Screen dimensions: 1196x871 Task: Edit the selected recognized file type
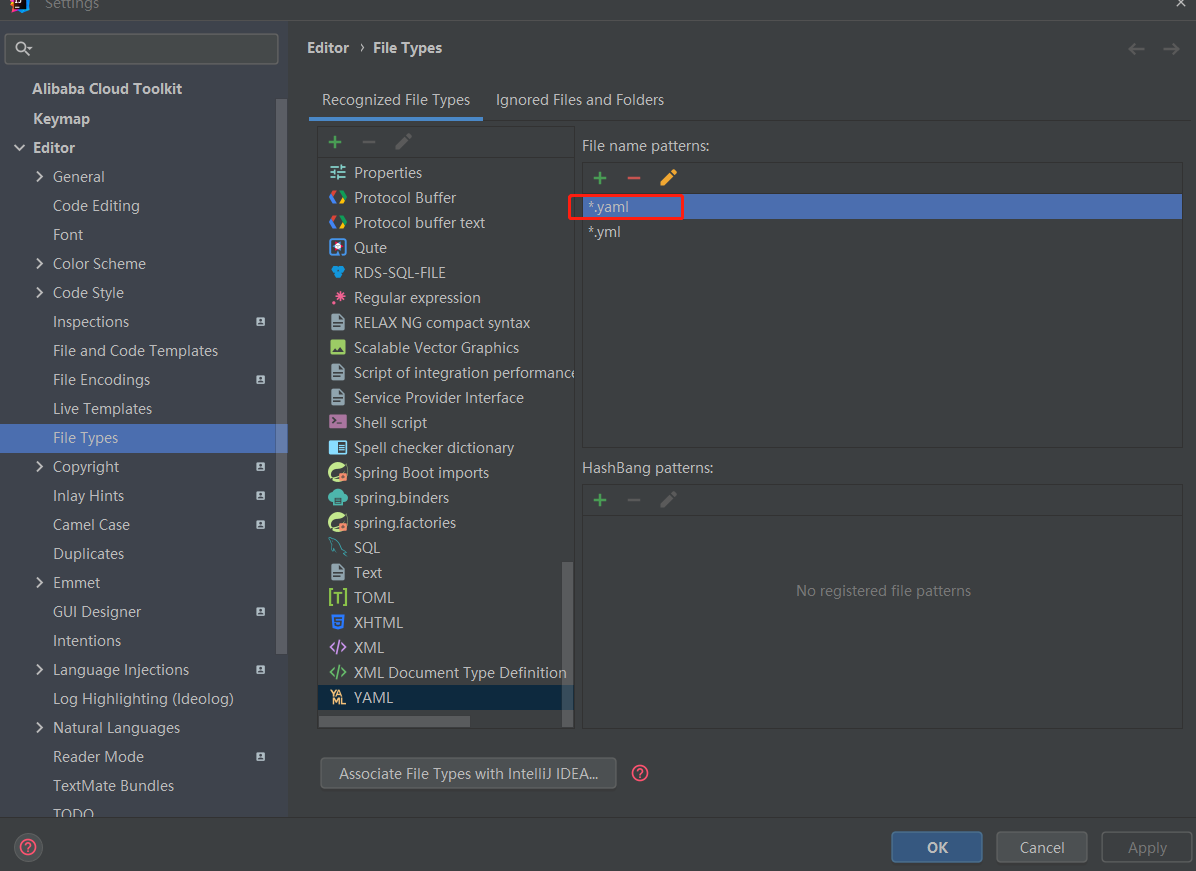(403, 142)
